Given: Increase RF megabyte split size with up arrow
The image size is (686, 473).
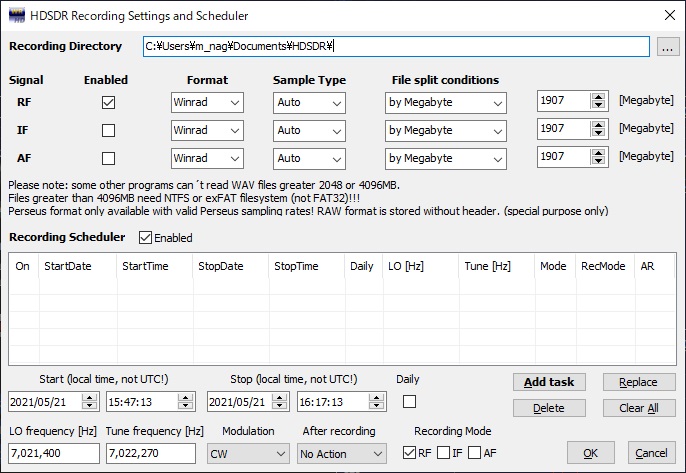Looking at the screenshot, I should tap(598, 97).
